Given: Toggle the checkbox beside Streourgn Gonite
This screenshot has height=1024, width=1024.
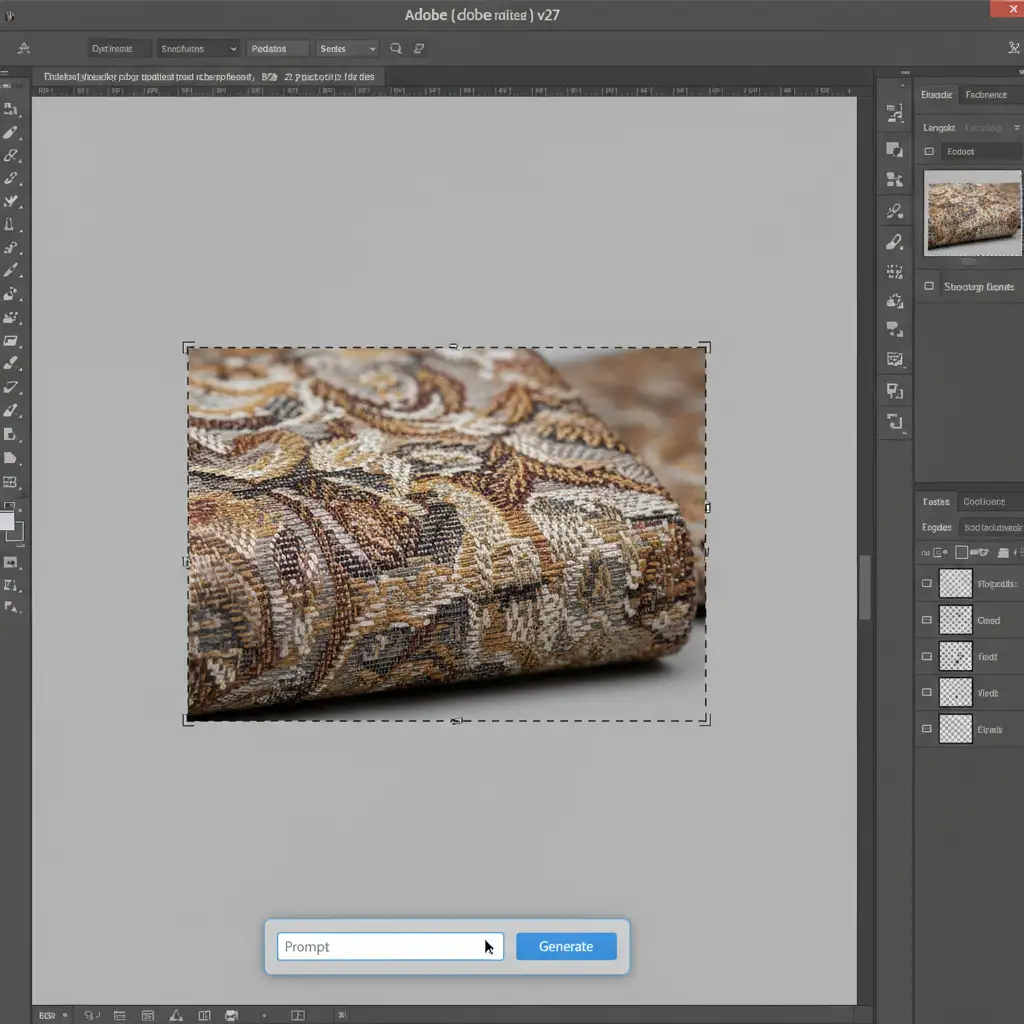Looking at the screenshot, I should tap(929, 286).
